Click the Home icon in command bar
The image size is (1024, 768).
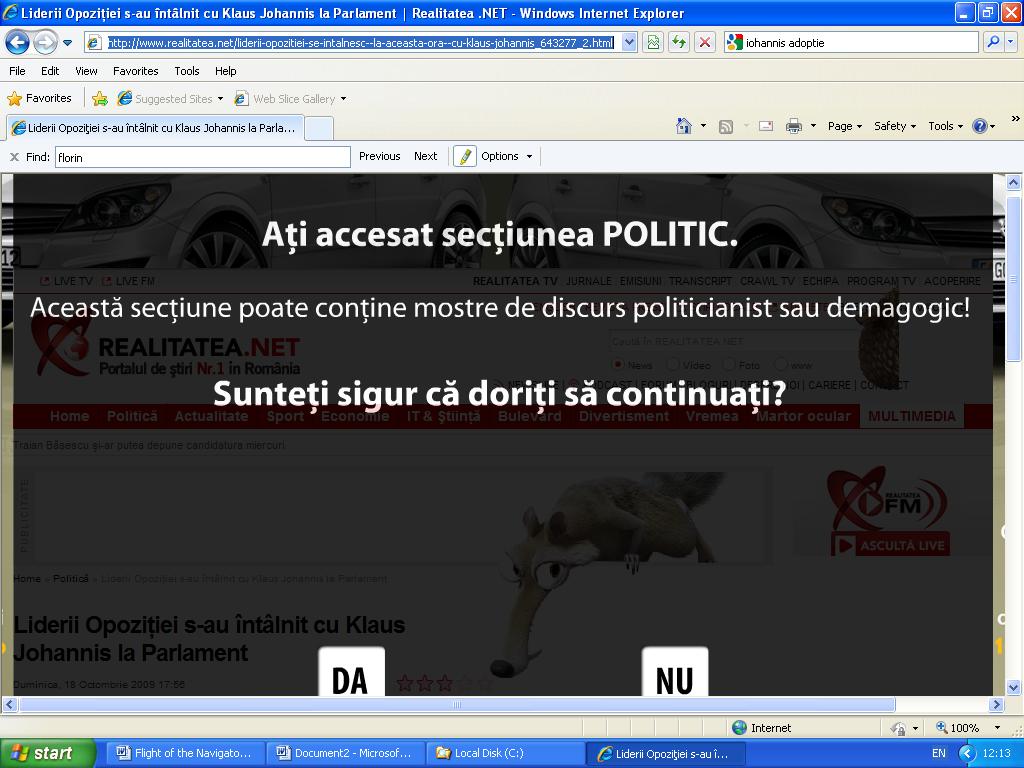[684, 126]
